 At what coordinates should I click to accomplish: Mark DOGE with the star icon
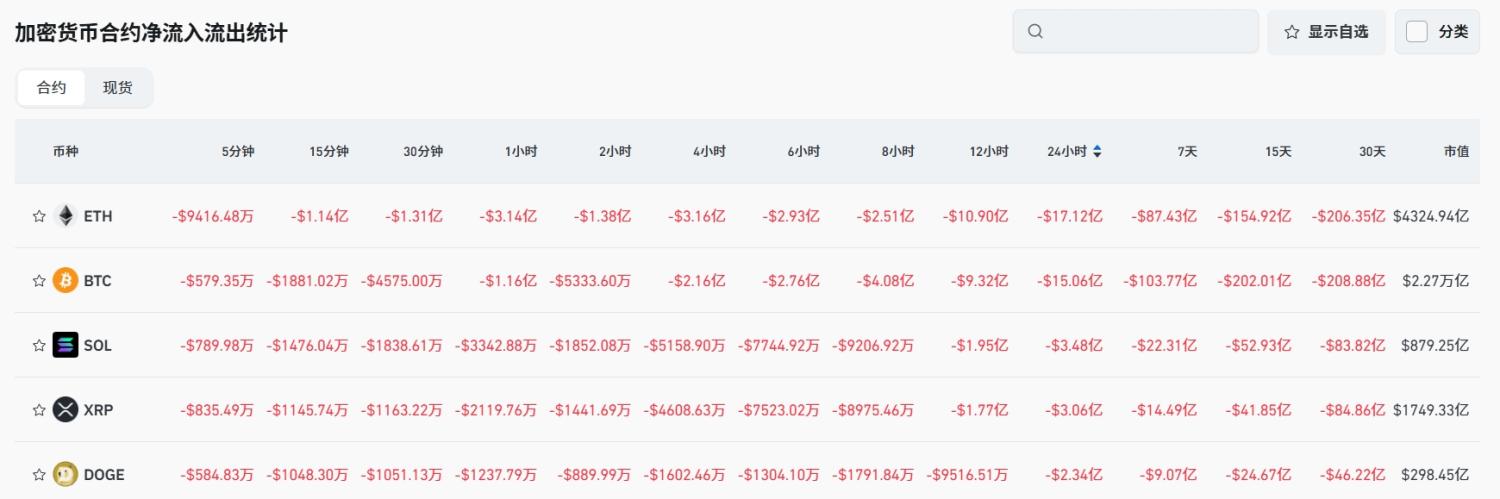(39, 474)
